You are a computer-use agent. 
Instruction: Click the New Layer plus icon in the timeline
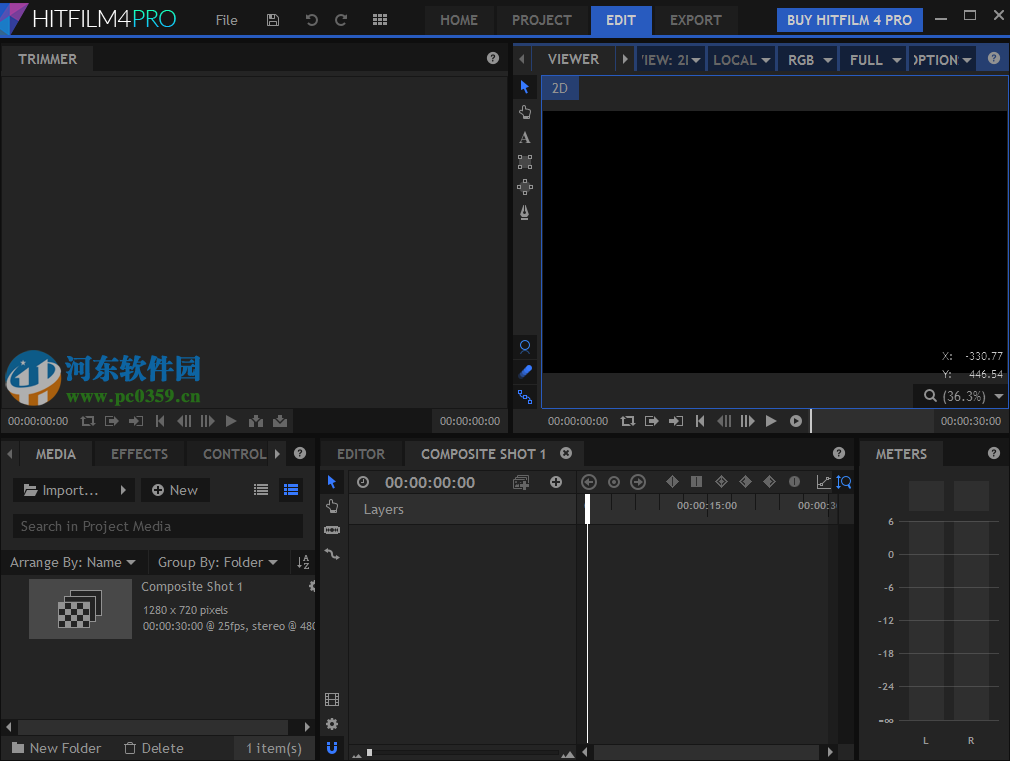(555, 482)
